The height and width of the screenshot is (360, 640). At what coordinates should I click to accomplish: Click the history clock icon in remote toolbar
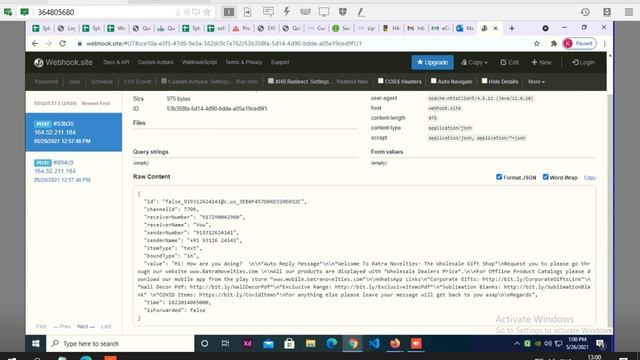[x=585, y=12]
